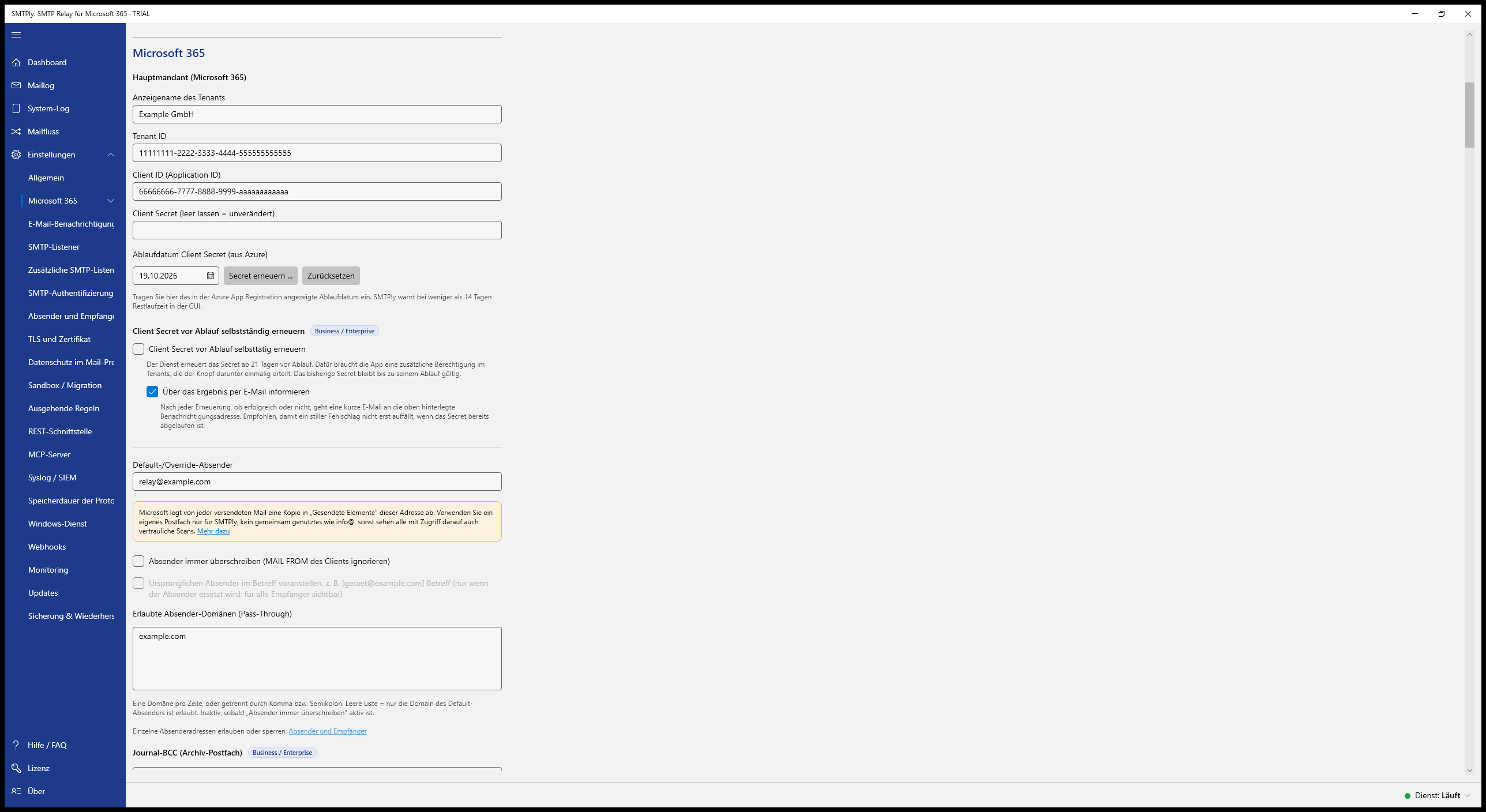Click the Hilfe / FAQ question mark icon
The height and width of the screenshot is (812, 1486).
coord(16,745)
